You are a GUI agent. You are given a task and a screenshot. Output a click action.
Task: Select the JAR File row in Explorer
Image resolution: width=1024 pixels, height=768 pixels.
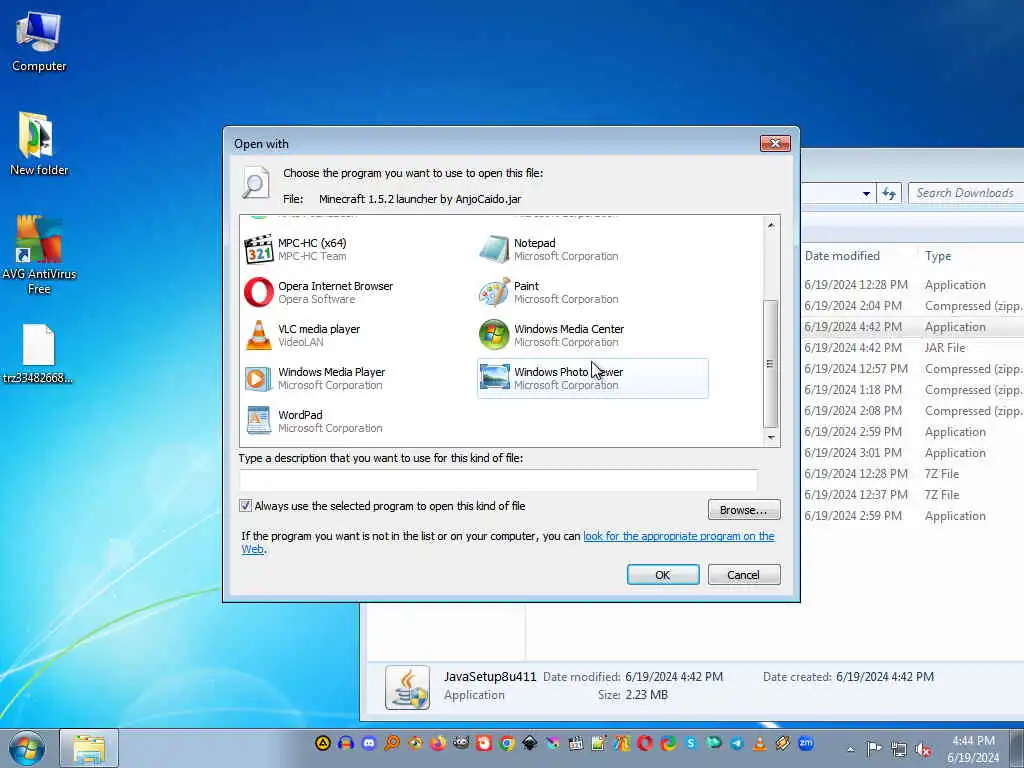point(913,348)
